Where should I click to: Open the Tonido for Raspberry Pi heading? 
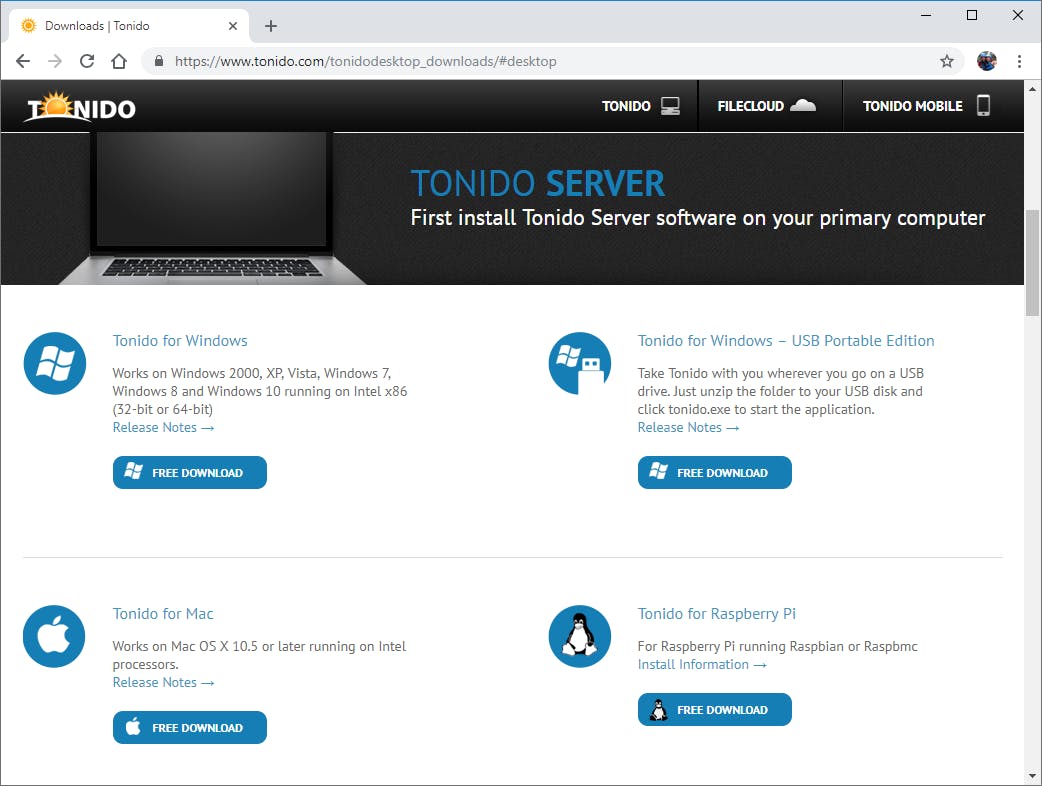click(x=716, y=614)
